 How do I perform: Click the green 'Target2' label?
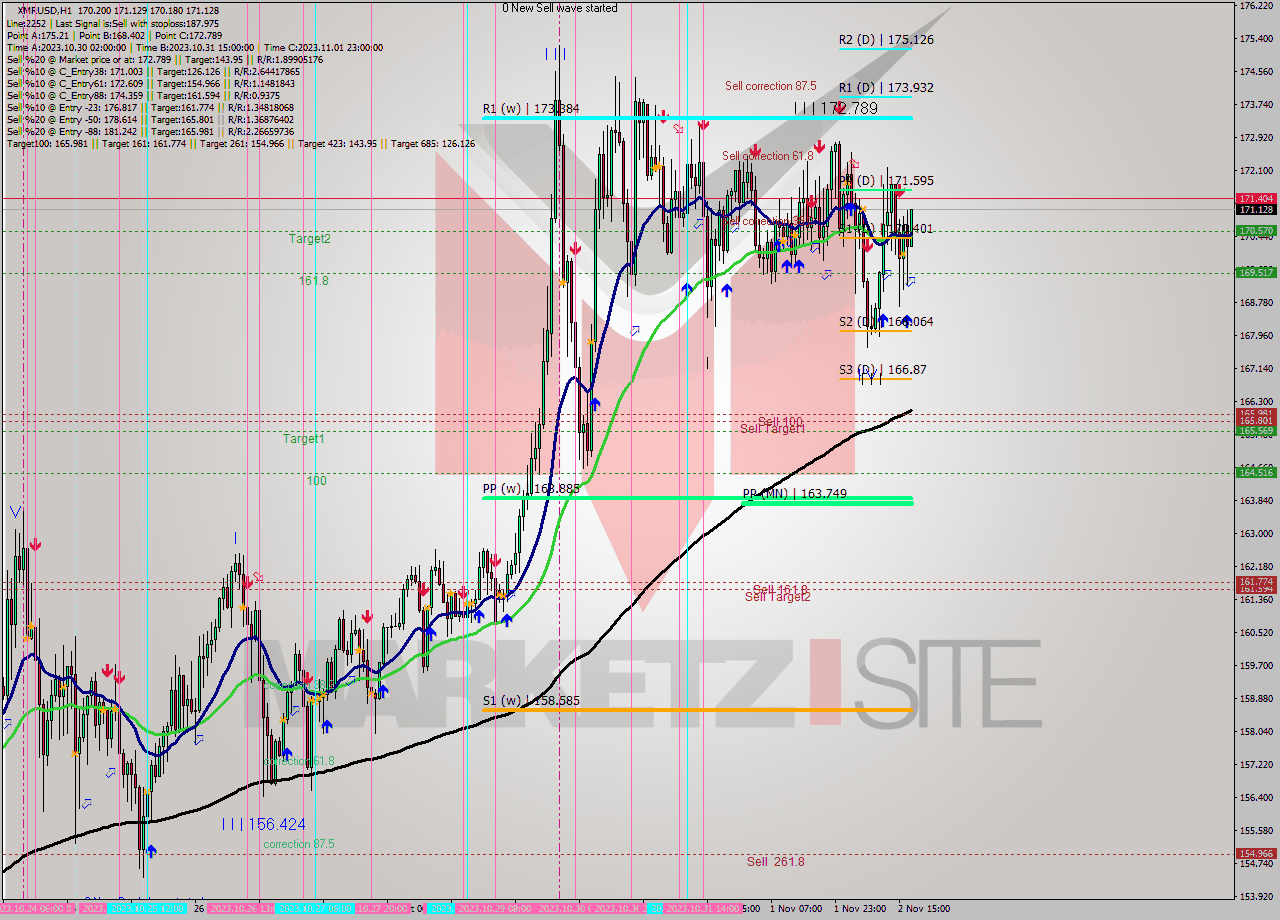(309, 239)
